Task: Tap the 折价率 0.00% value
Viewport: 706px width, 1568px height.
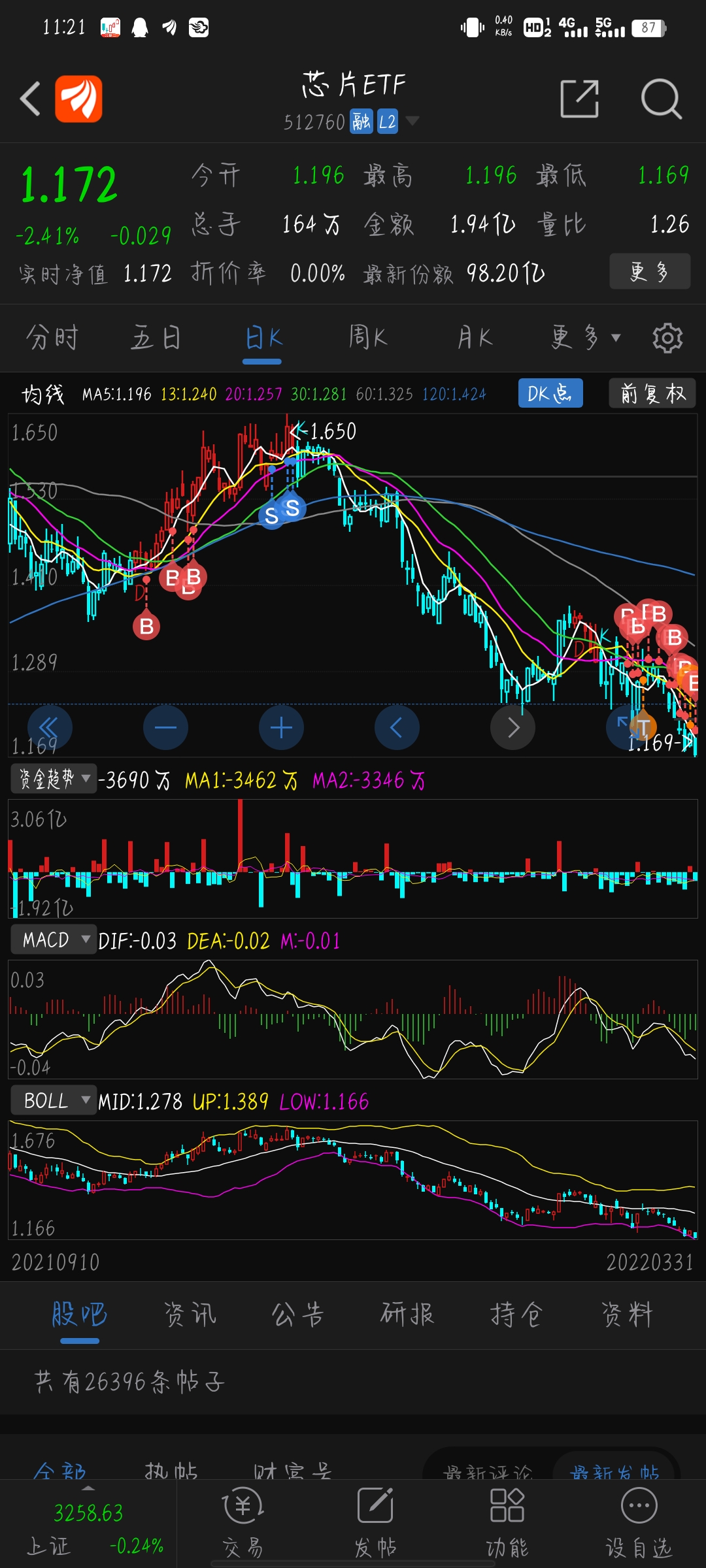Action: tap(318, 273)
